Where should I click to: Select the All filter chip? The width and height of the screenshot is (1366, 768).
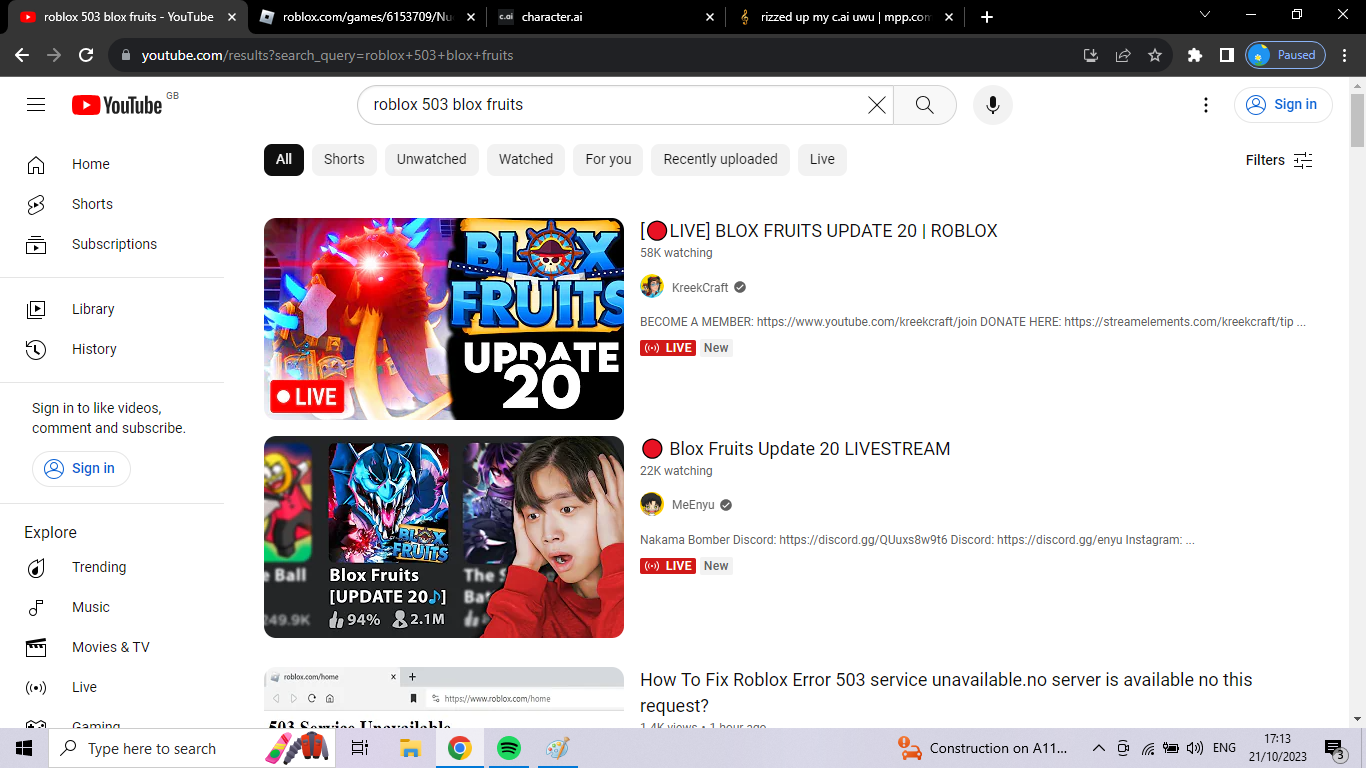(284, 159)
